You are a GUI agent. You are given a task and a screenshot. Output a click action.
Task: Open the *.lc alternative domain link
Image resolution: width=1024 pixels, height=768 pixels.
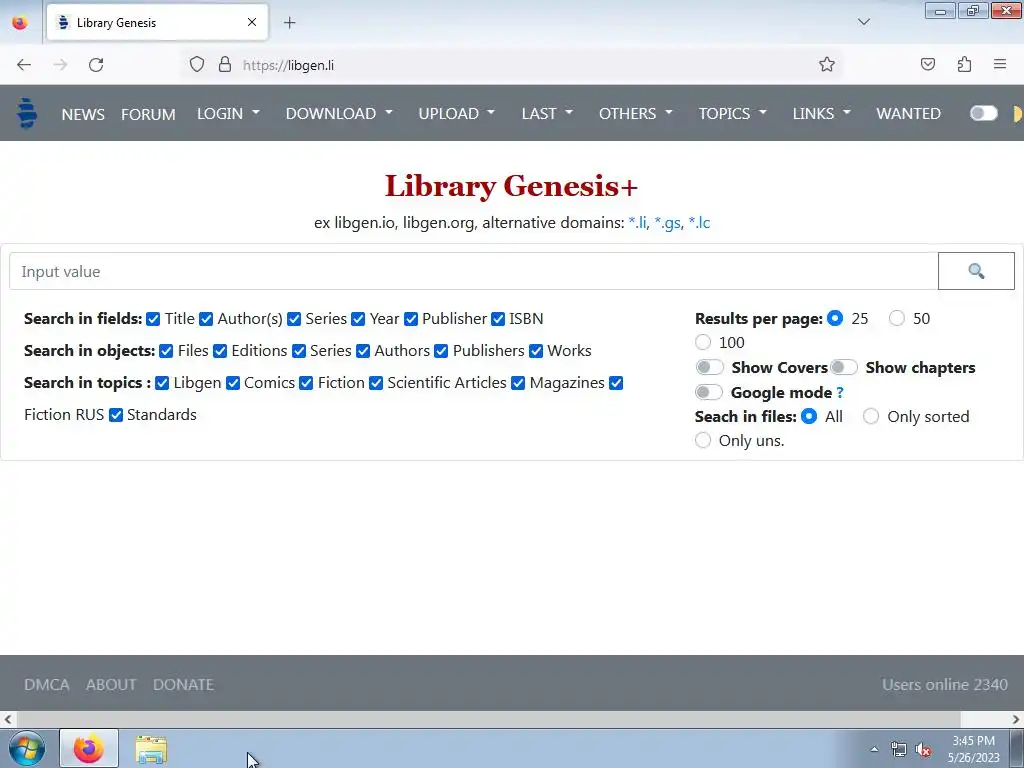[x=699, y=223]
